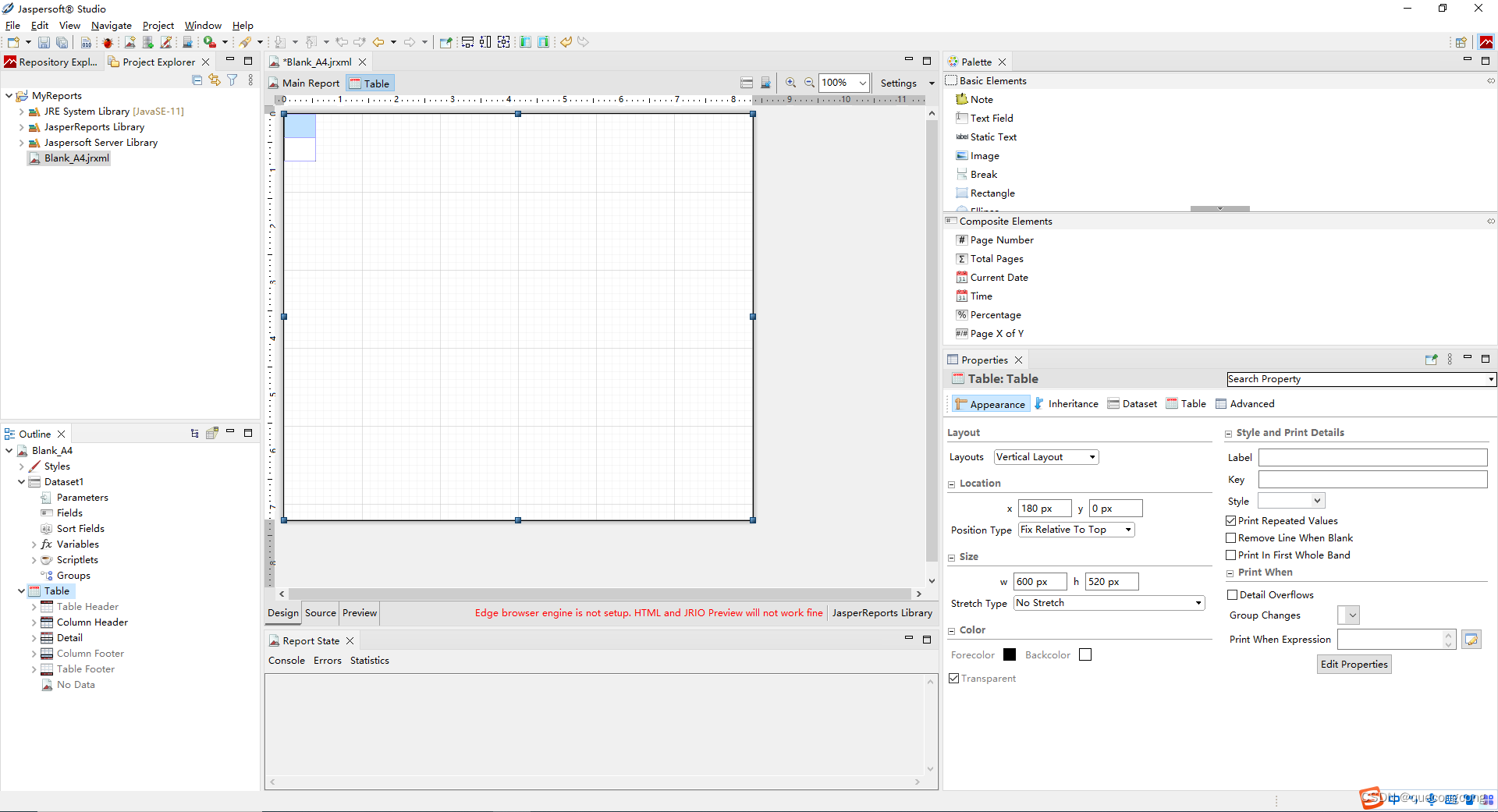Open the Dataset properties tab
This screenshot has width=1498, height=812.
point(1132,404)
